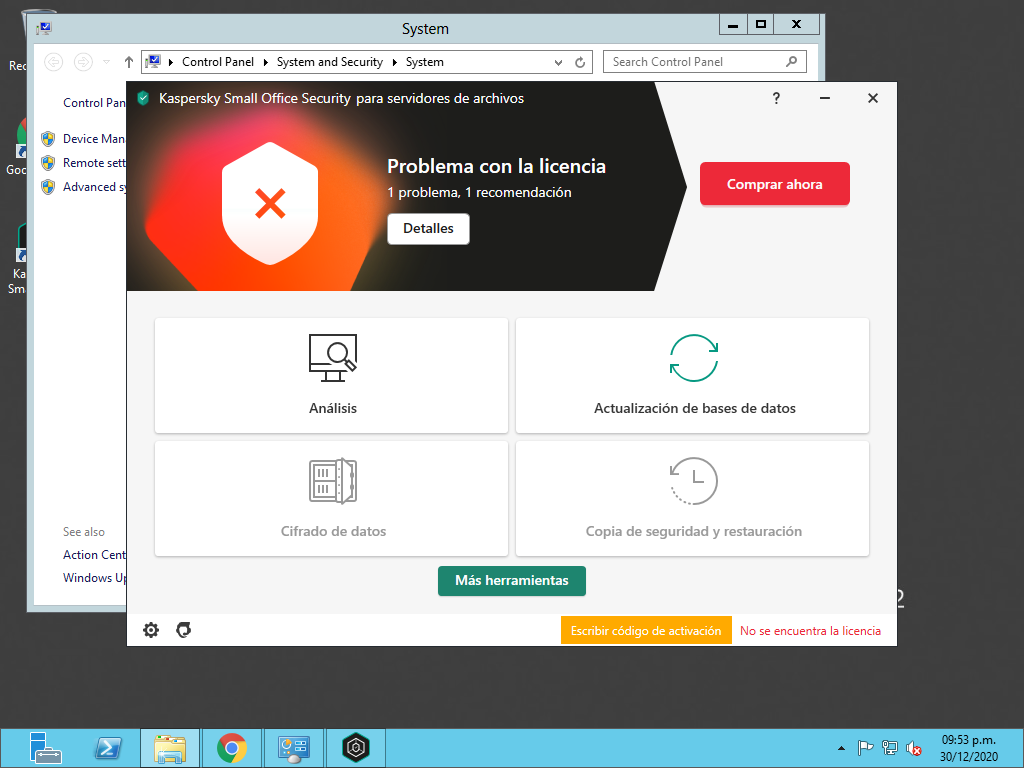The width and height of the screenshot is (1024, 768).
Task: Click the Kaspersky green shield title icon
Action: [144, 99]
